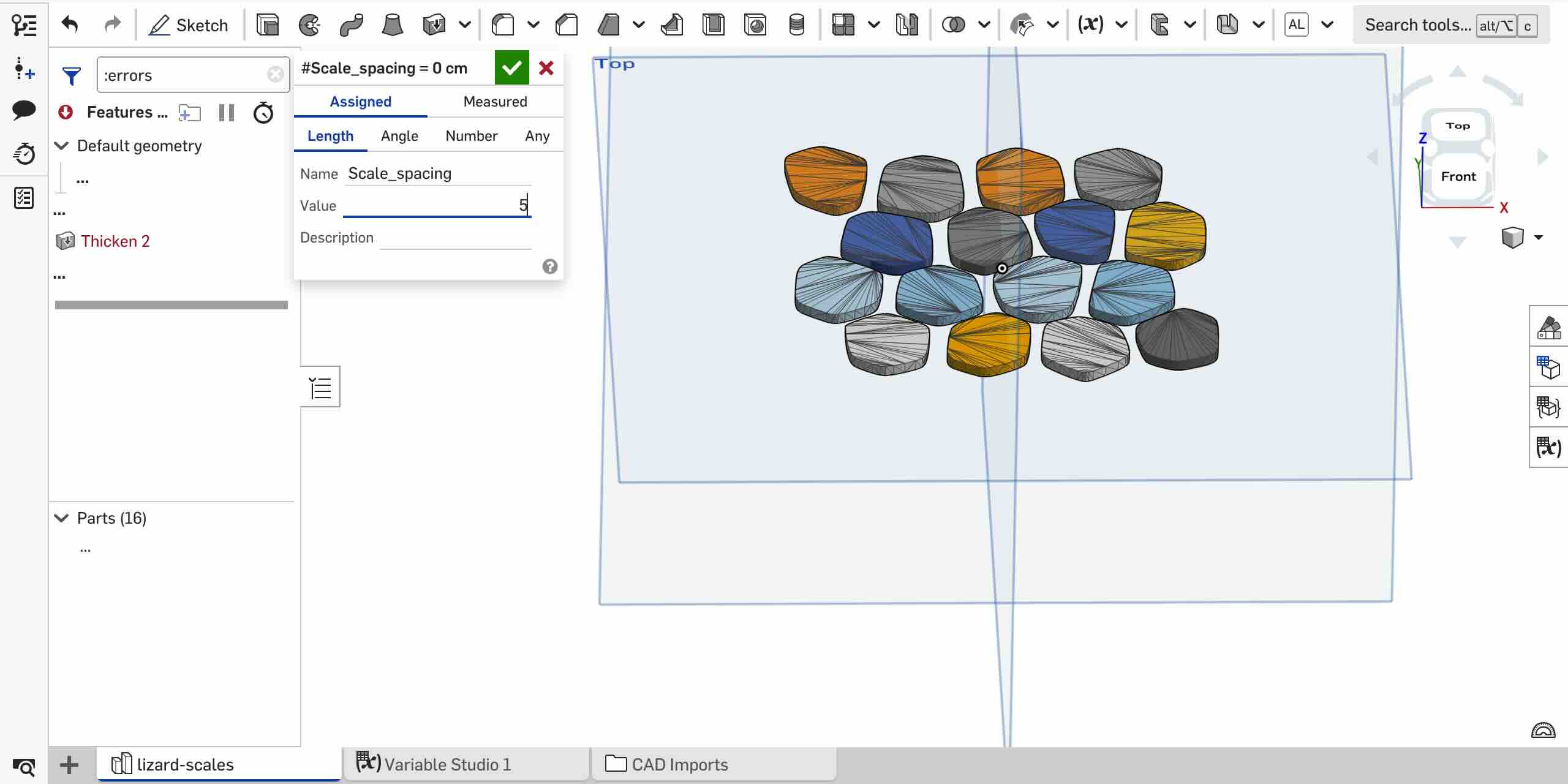Expand the Thicken tool dropdown arrow

(465, 25)
